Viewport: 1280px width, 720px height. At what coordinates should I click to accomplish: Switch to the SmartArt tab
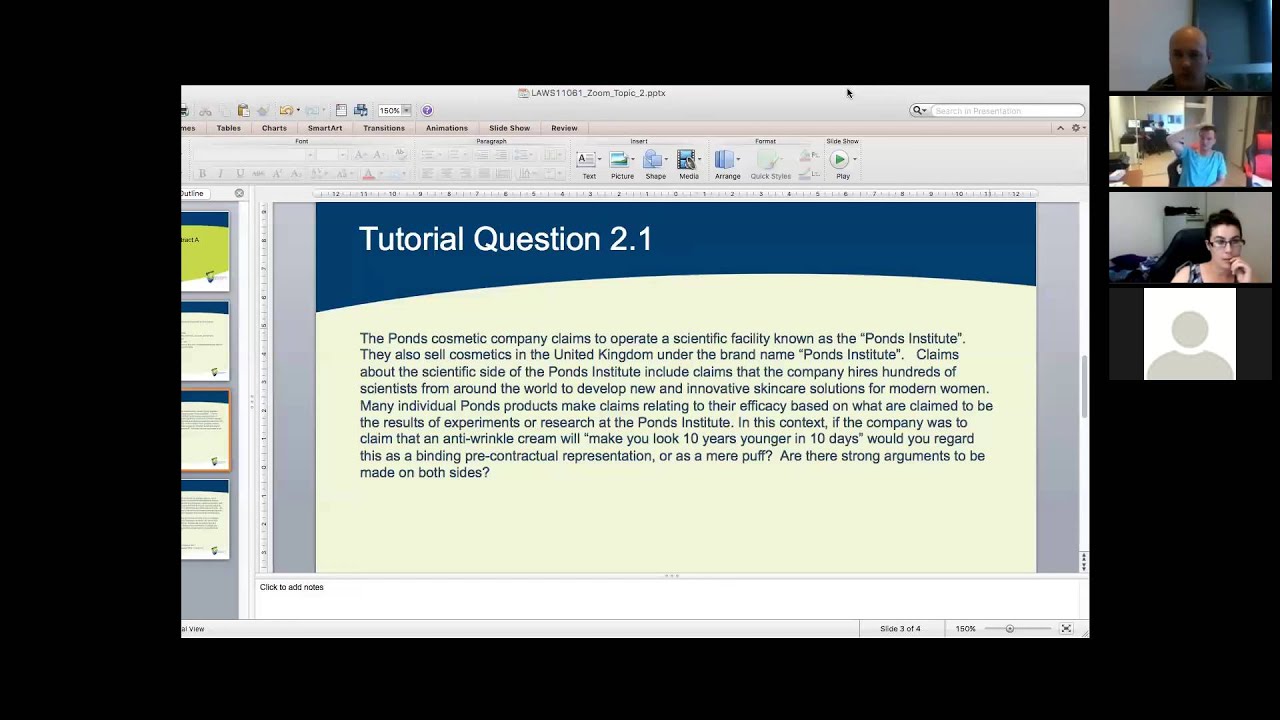[x=325, y=128]
